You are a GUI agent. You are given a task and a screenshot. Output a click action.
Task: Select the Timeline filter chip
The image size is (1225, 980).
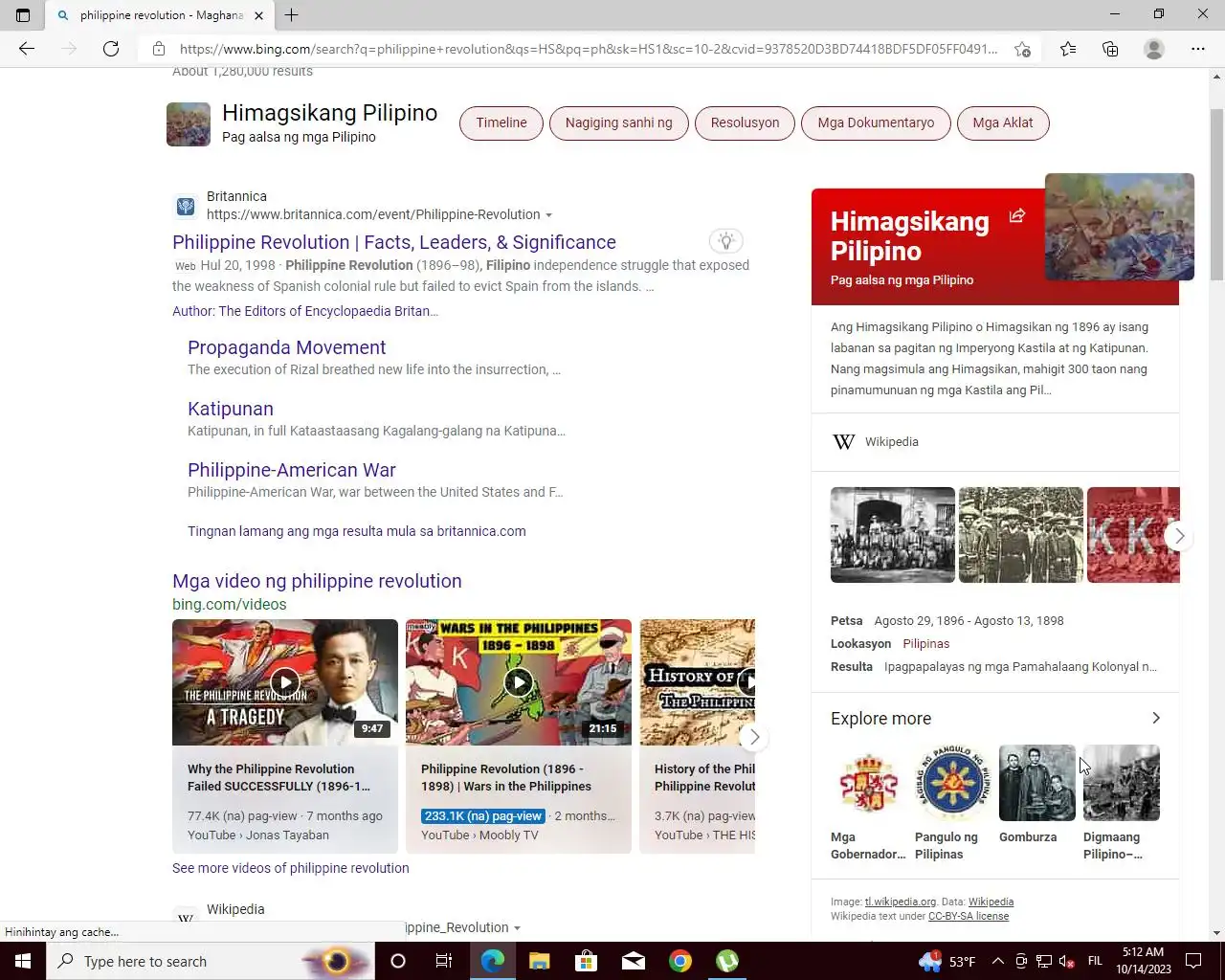(x=501, y=122)
